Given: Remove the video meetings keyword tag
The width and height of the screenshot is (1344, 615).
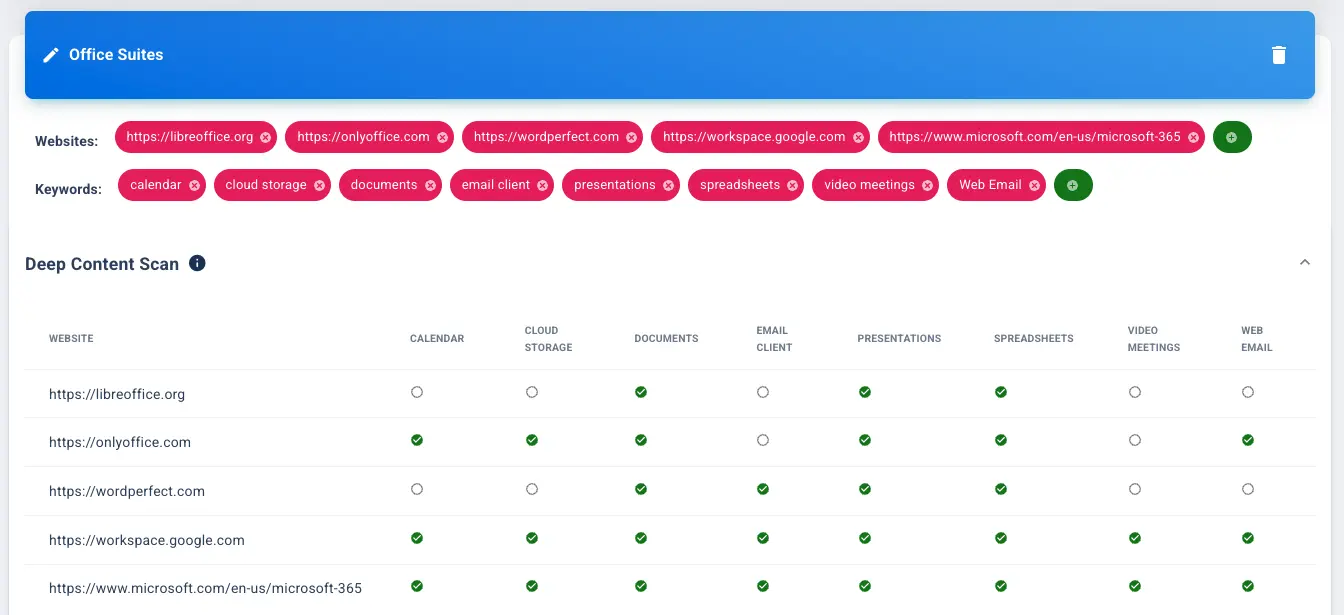Looking at the screenshot, I should [x=927, y=185].
